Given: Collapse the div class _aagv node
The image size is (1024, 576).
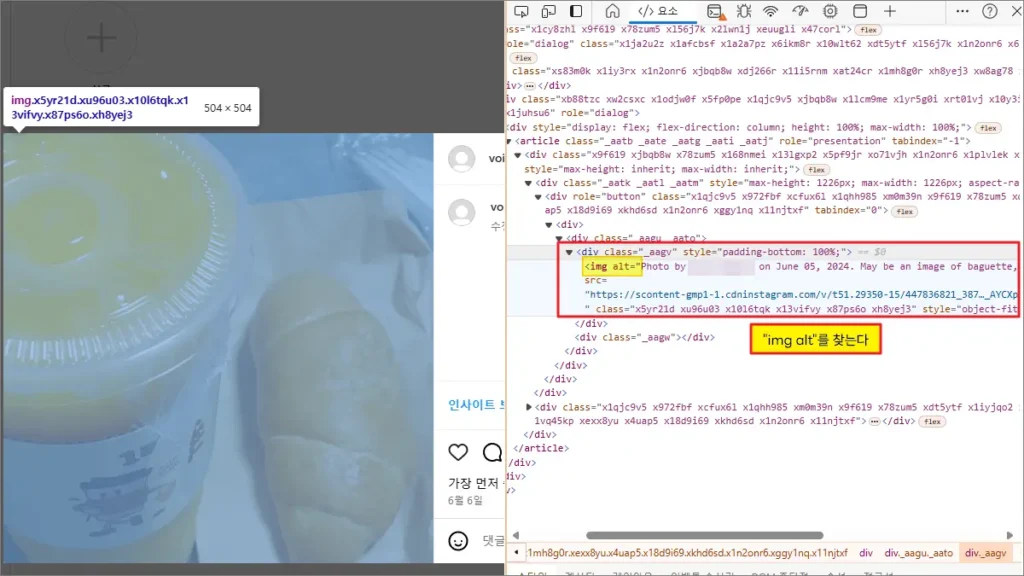Looking at the screenshot, I should [569, 252].
